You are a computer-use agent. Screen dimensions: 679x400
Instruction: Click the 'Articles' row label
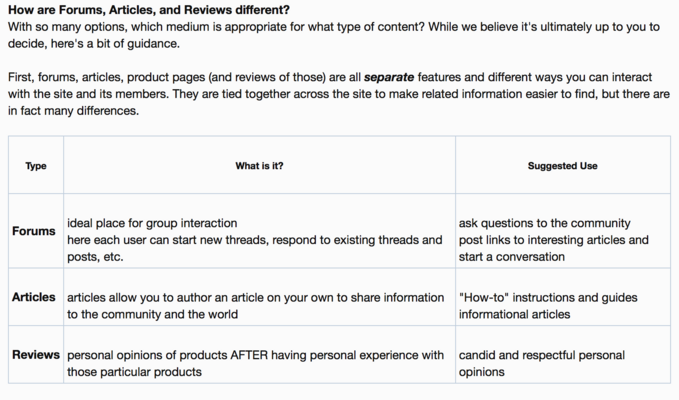(x=34, y=297)
